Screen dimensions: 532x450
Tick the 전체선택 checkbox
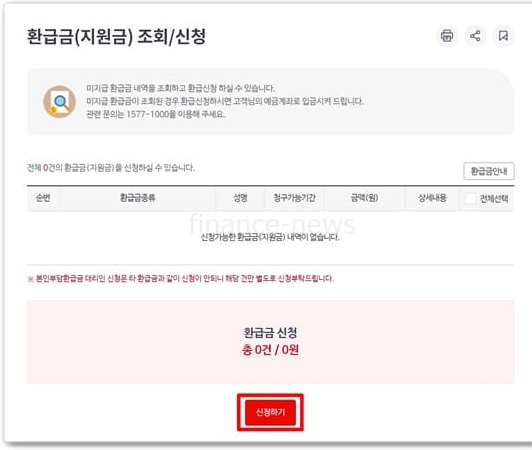click(470, 198)
